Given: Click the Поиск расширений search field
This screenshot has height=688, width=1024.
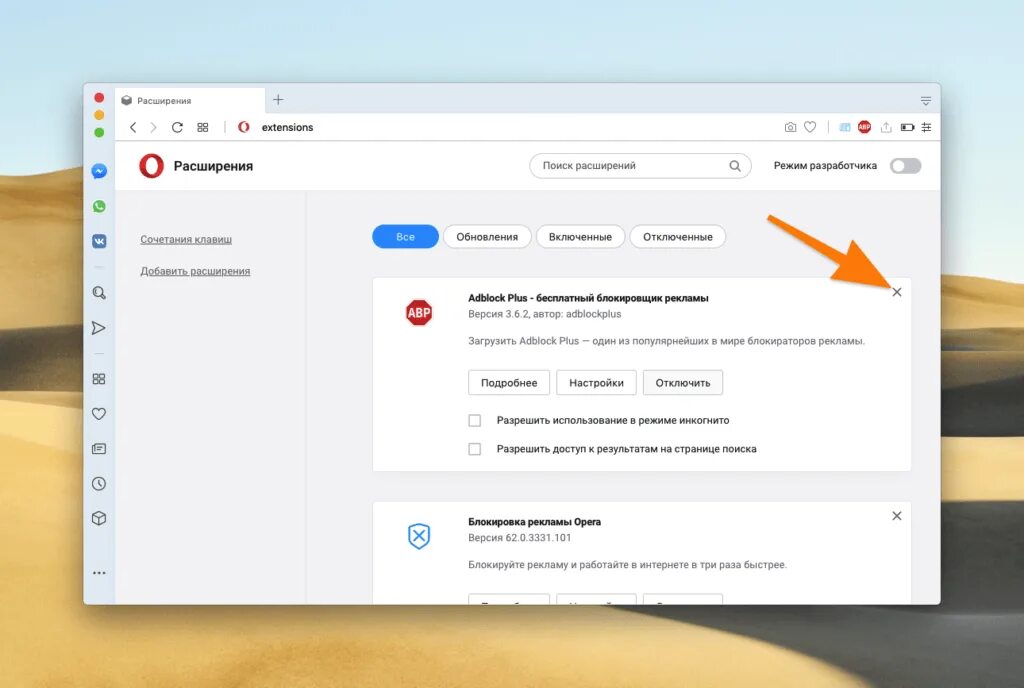Looking at the screenshot, I should pos(640,165).
